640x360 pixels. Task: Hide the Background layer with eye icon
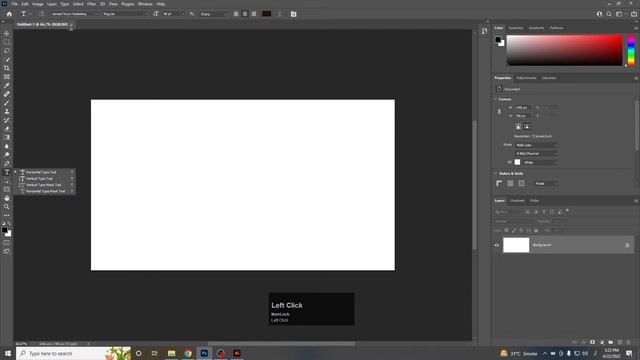497,245
